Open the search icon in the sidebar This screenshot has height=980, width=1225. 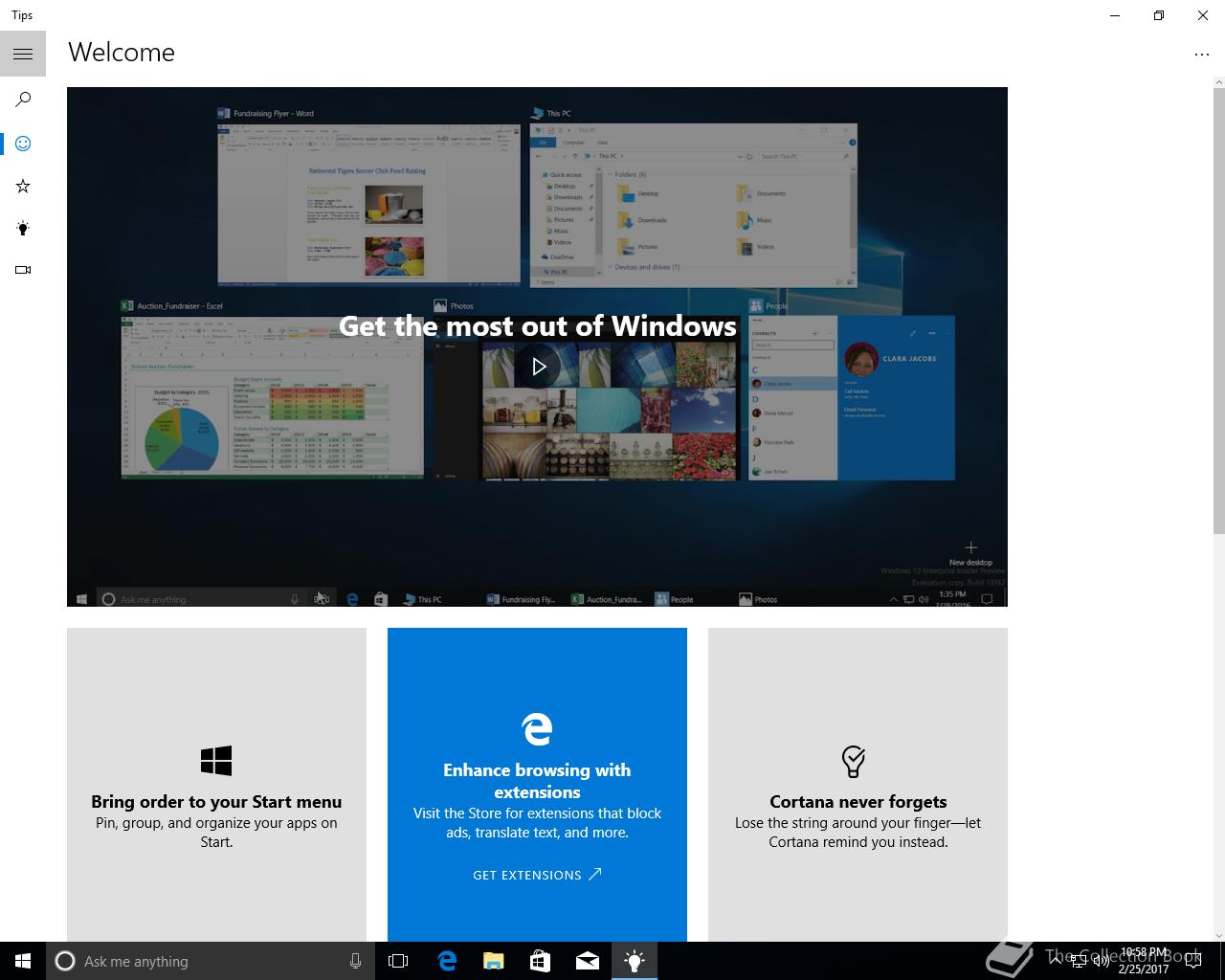coord(23,99)
